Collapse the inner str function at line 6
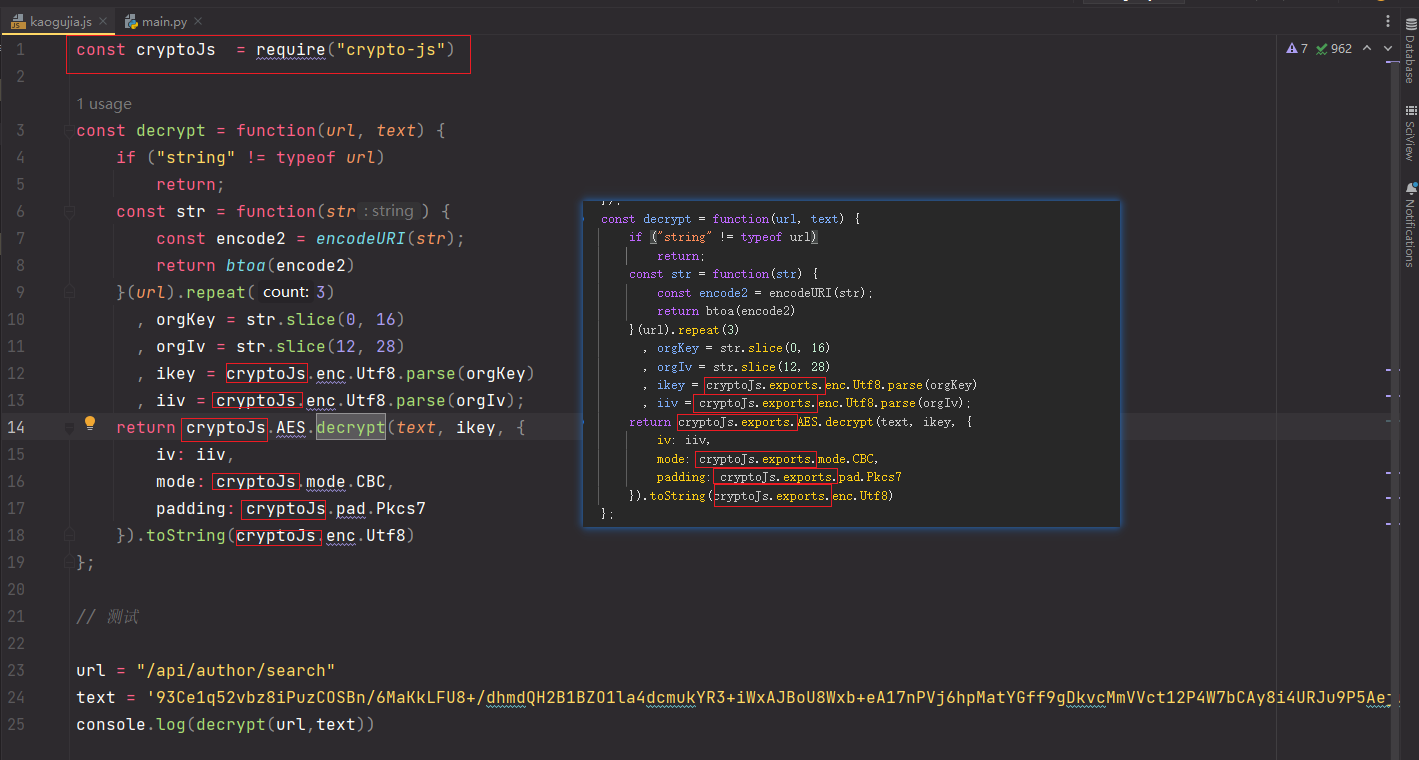The image size is (1419, 760). (x=69, y=212)
